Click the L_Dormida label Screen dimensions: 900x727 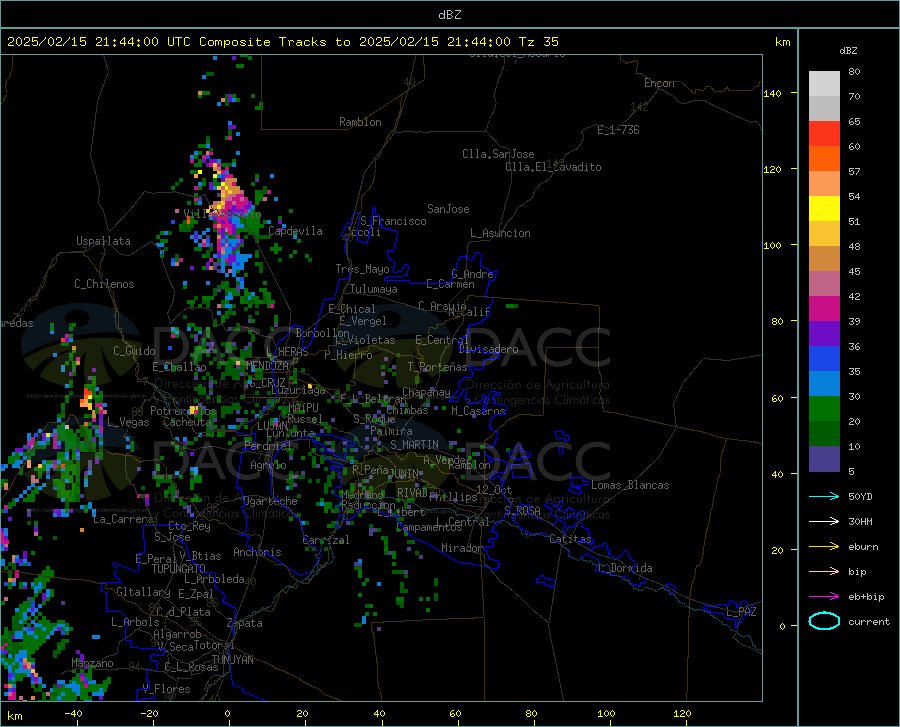coord(624,568)
